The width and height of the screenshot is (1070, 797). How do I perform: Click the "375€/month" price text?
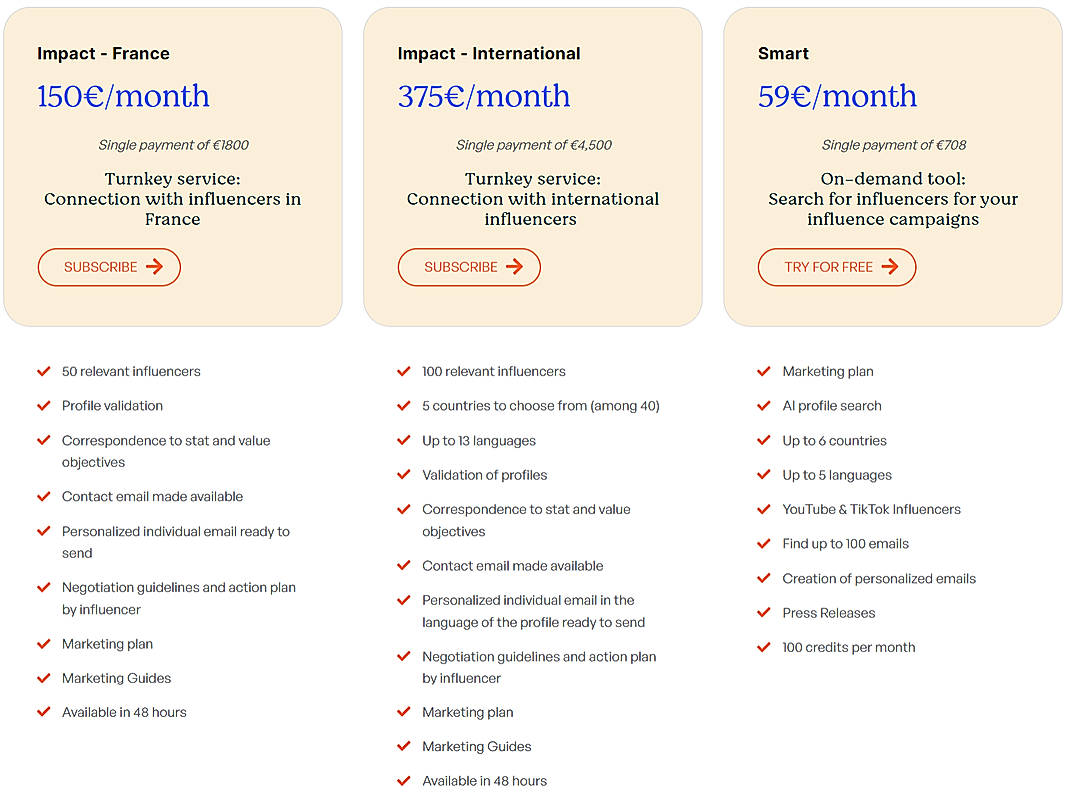(484, 96)
